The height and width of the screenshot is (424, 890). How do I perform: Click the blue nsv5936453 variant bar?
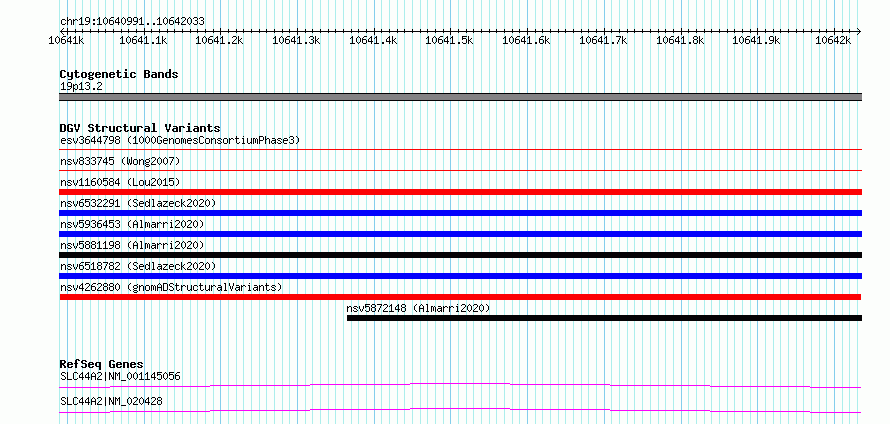(x=461, y=234)
